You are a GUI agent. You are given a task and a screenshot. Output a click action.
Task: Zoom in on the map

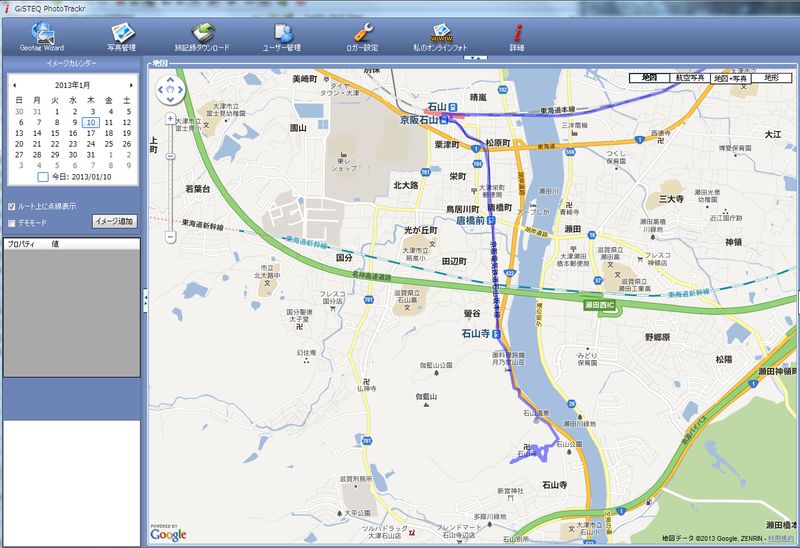click(170, 119)
